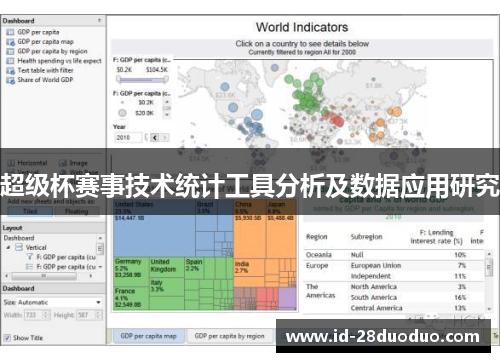Toggle the Show Title checkbox
This screenshot has width=500, height=362.
[7, 338]
